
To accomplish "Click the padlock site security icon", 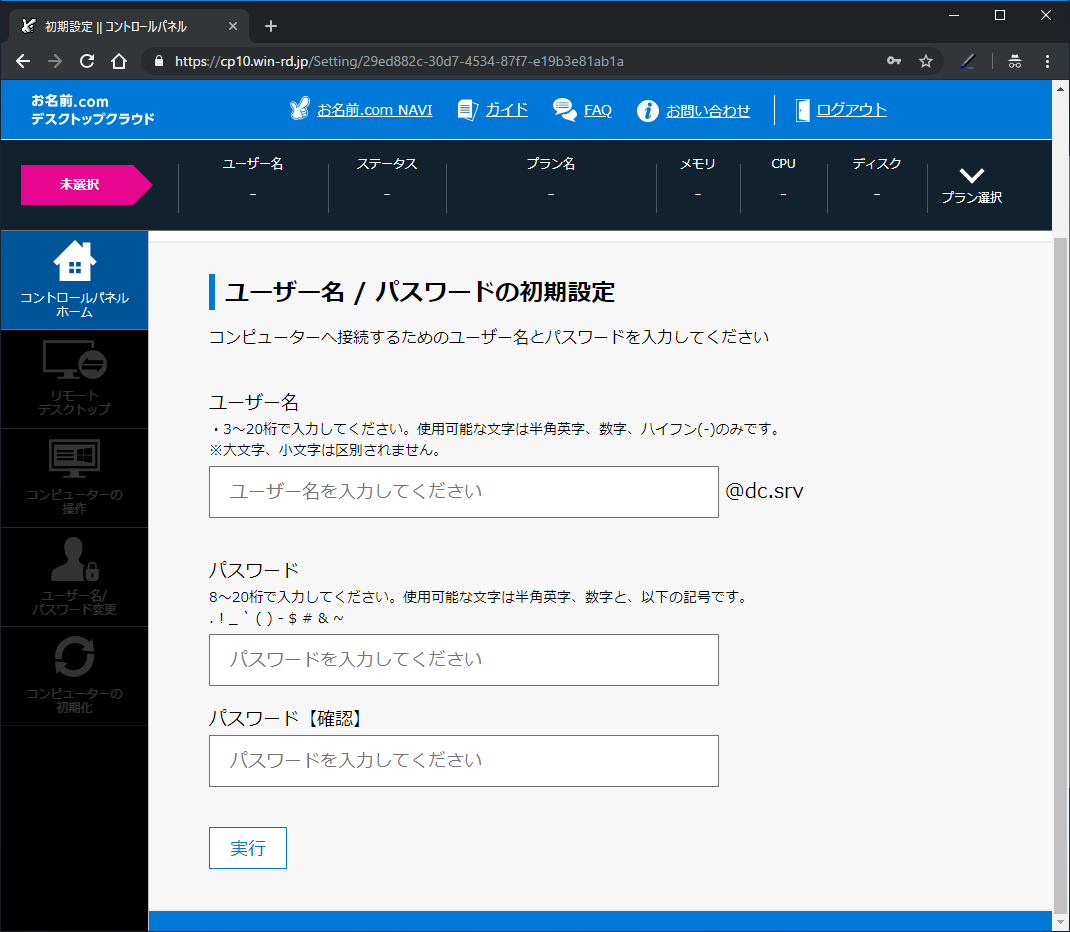I will [159, 61].
